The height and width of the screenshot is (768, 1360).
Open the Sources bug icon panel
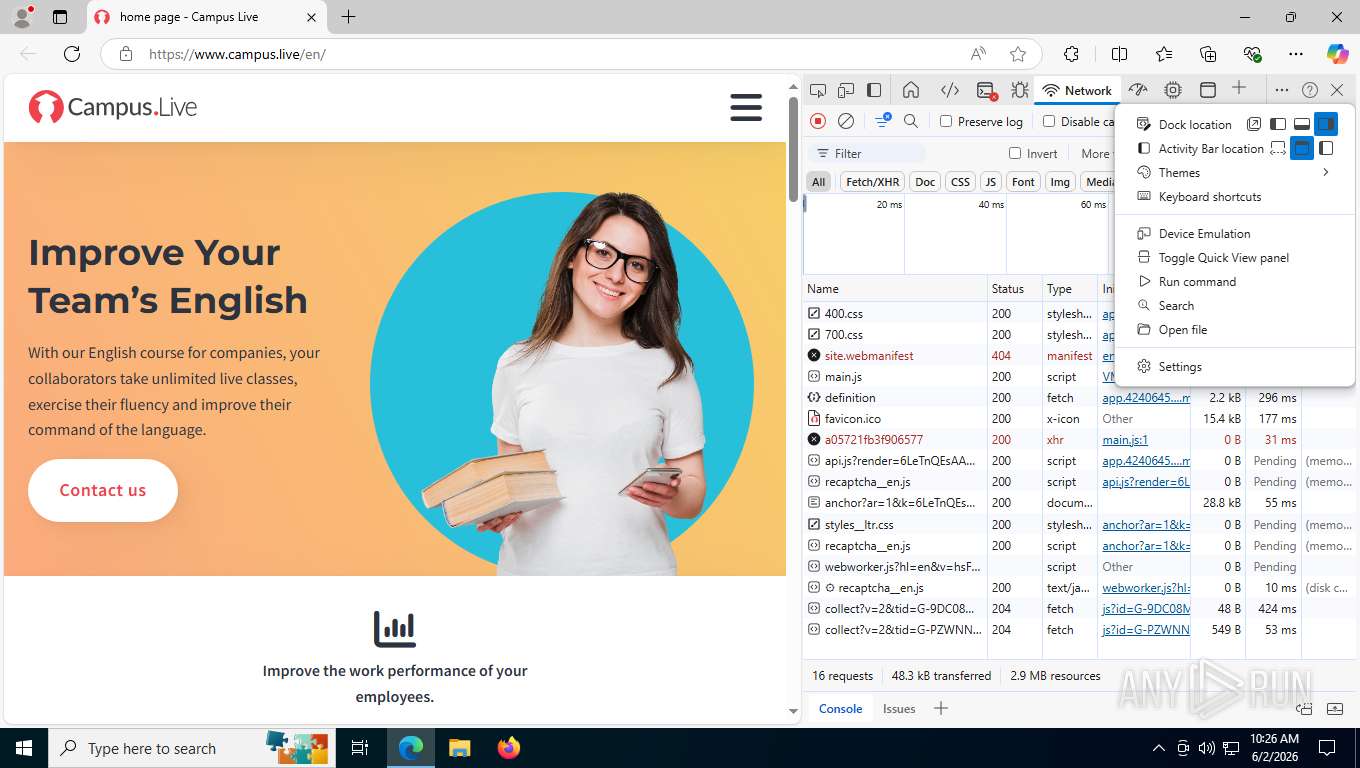(1019, 90)
